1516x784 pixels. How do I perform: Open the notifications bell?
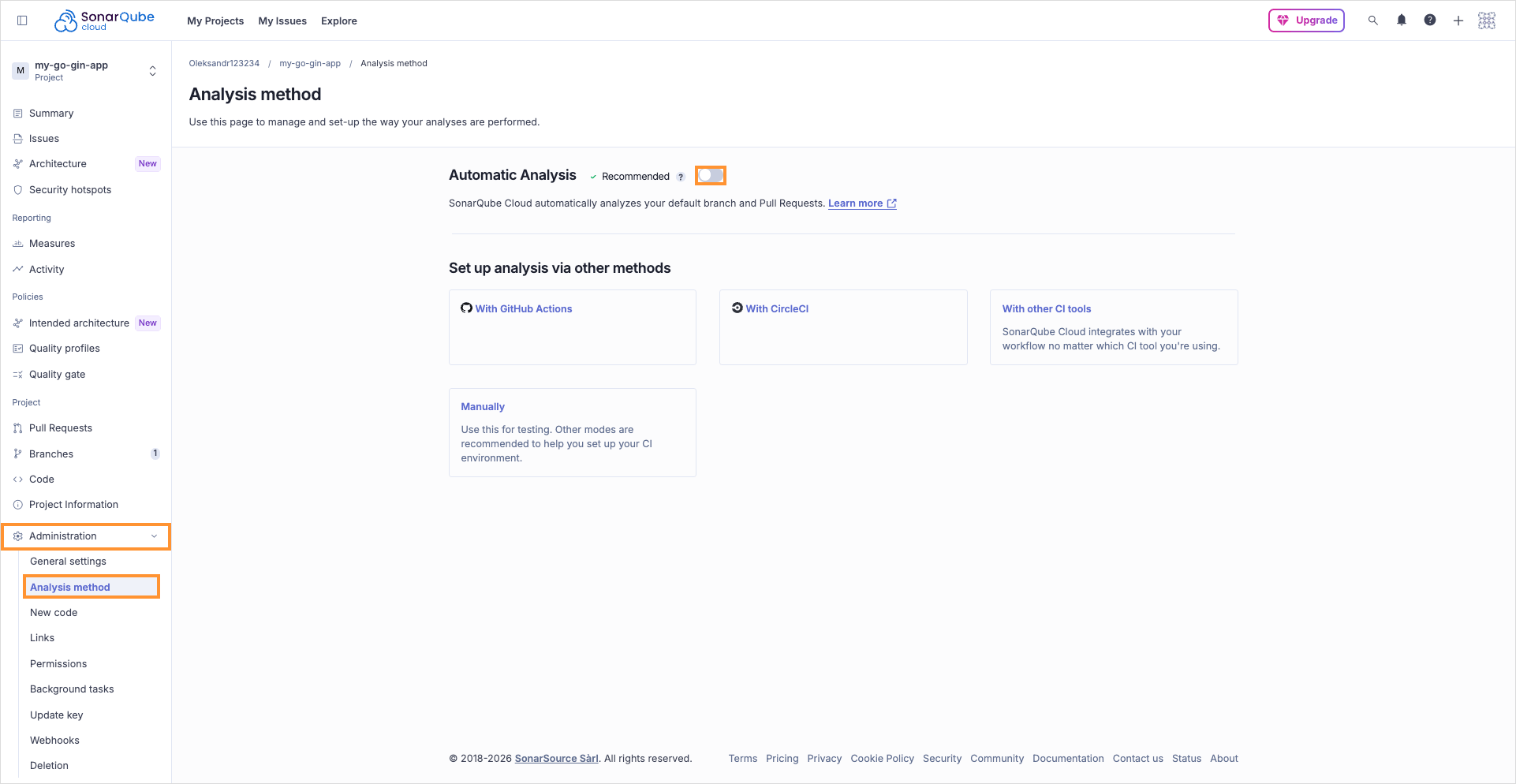tap(1402, 20)
